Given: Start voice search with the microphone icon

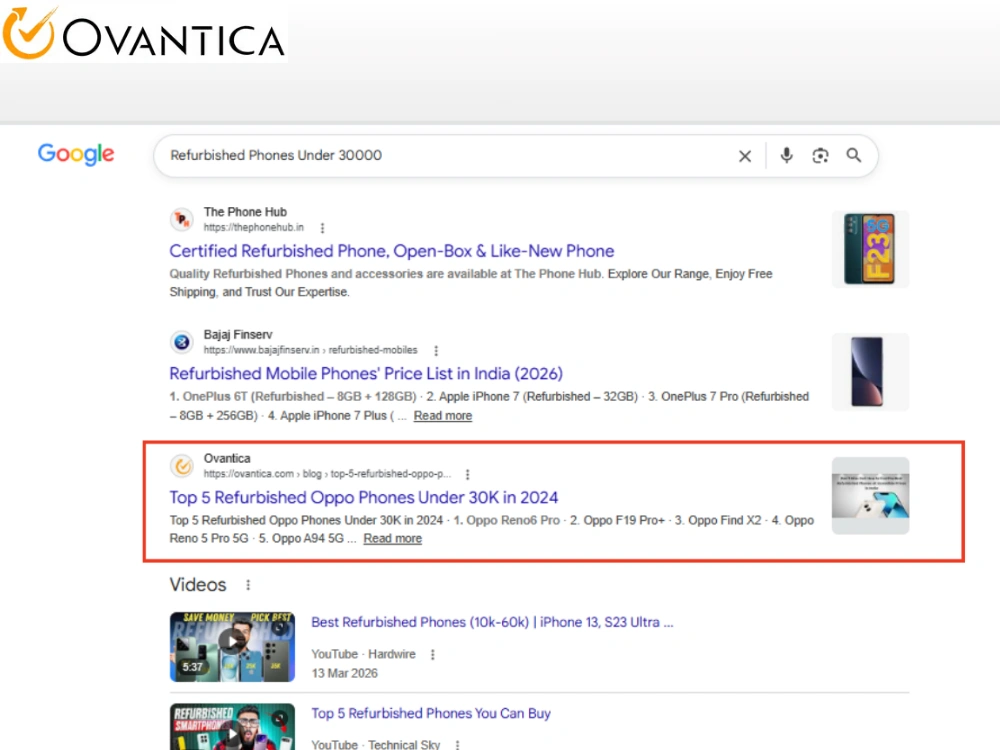Looking at the screenshot, I should tap(786, 156).
